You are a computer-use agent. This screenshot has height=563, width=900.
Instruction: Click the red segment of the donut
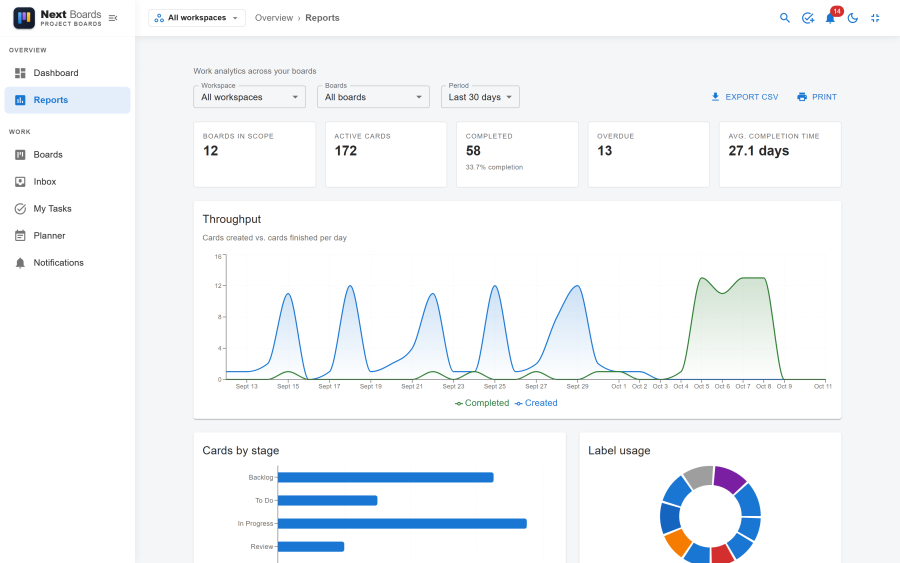(723, 555)
